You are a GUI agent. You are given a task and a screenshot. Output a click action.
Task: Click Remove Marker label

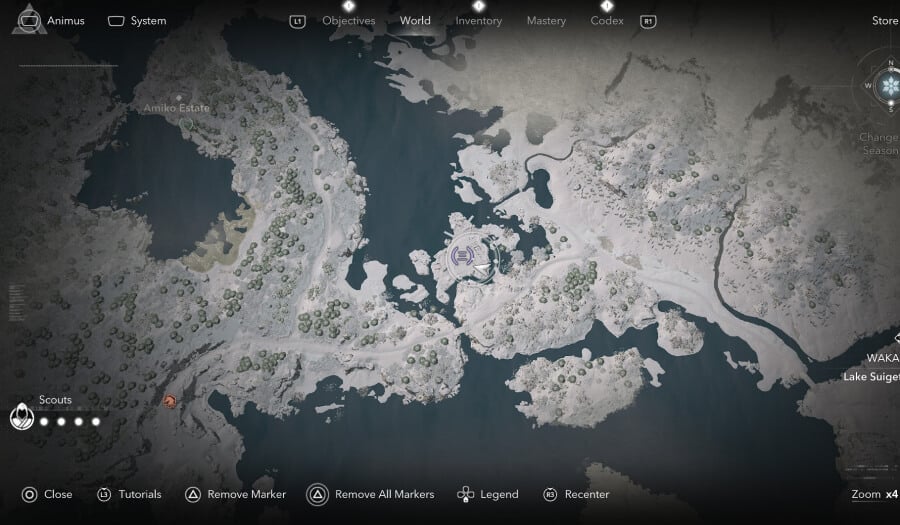(247, 494)
